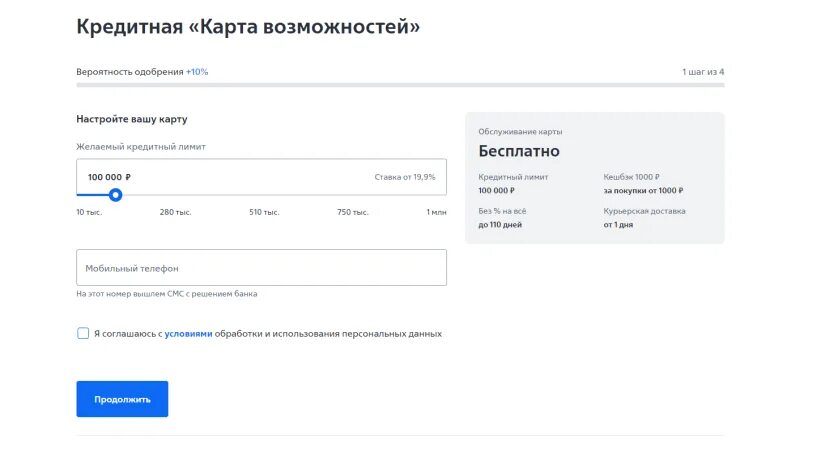Tick the personal data agreement checkbox
The width and height of the screenshot is (825, 454).
pyautogui.click(x=83, y=333)
